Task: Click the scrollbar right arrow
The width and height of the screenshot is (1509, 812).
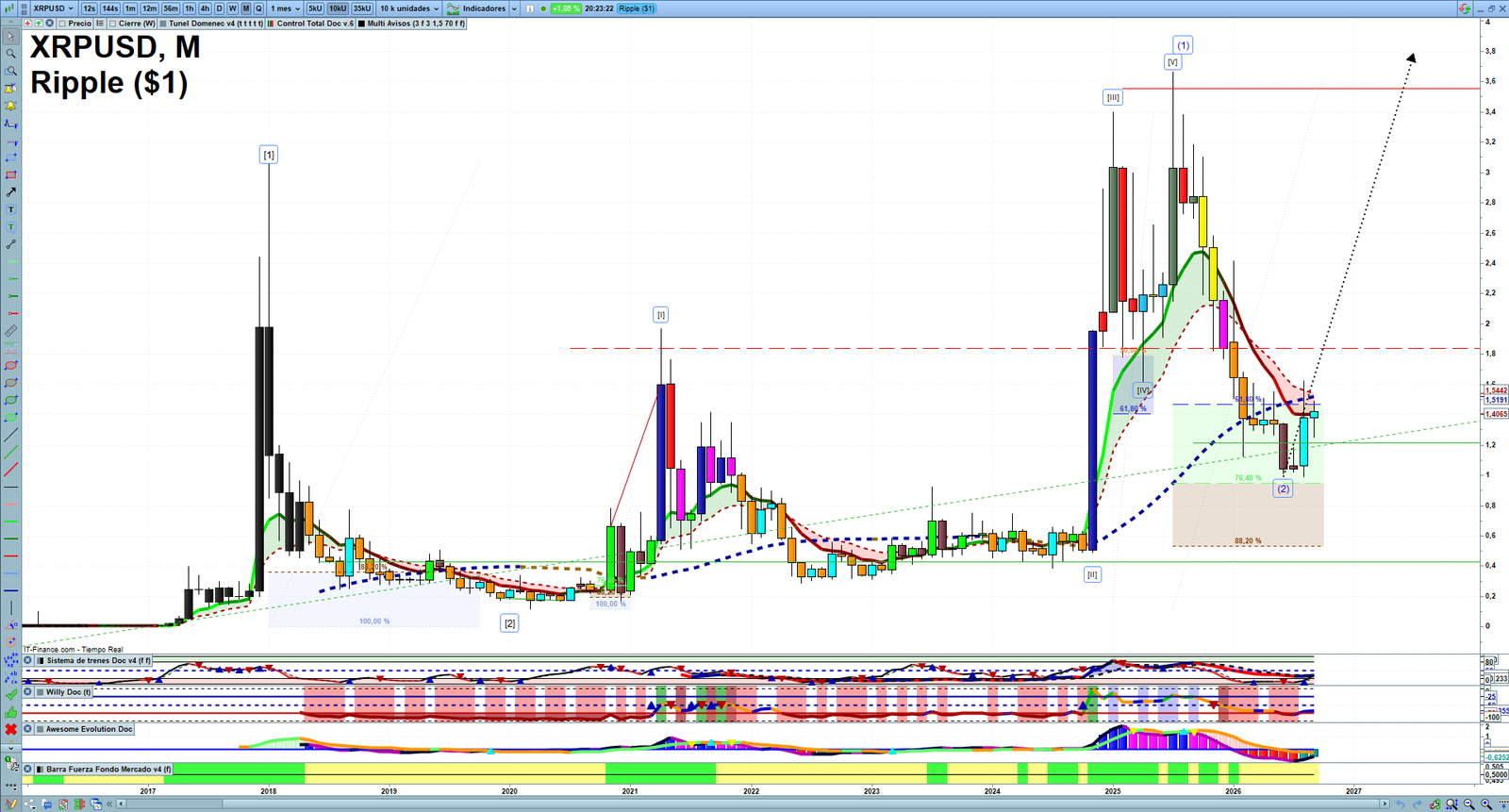Action: pyautogui.click(x=1385, y=804)
